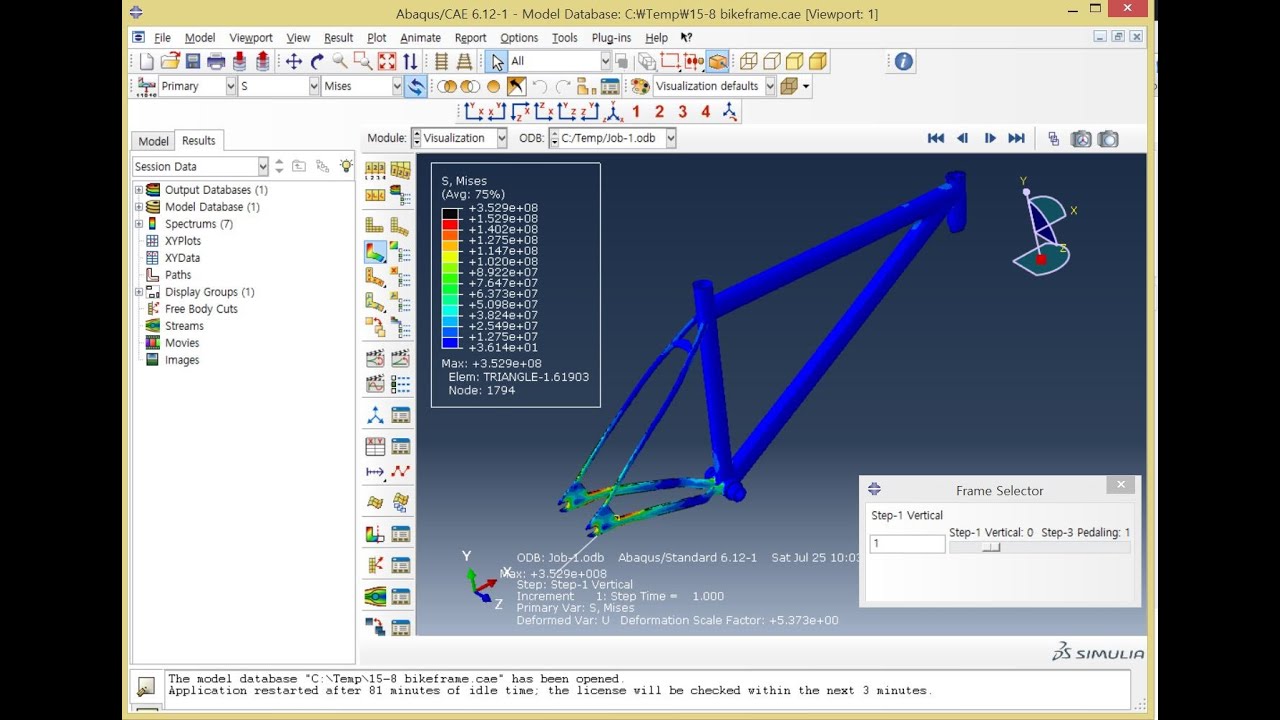Toggle Filled render style

(x=794, y=62)
